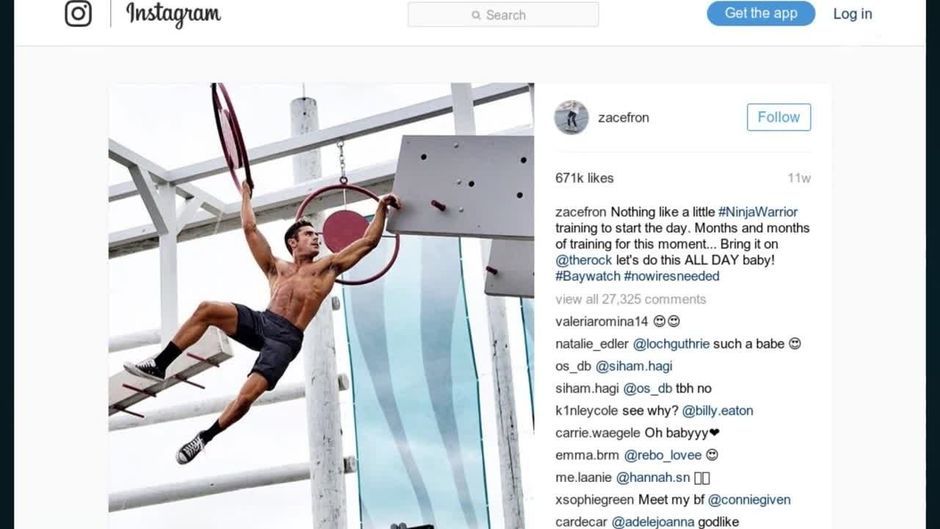Click the Log in link
This screenshot has height=529, width=940.
point(852,14)
